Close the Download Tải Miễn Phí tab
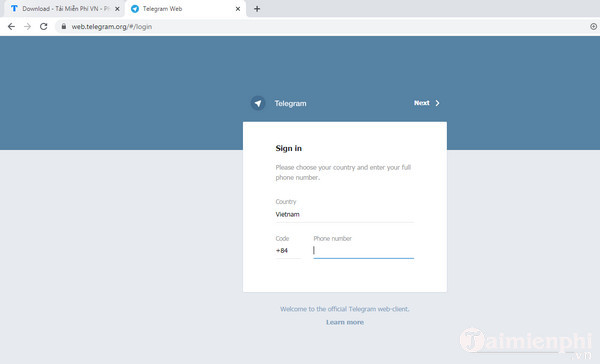Screen dimensions: 600x364 click(x=117, y=9)
